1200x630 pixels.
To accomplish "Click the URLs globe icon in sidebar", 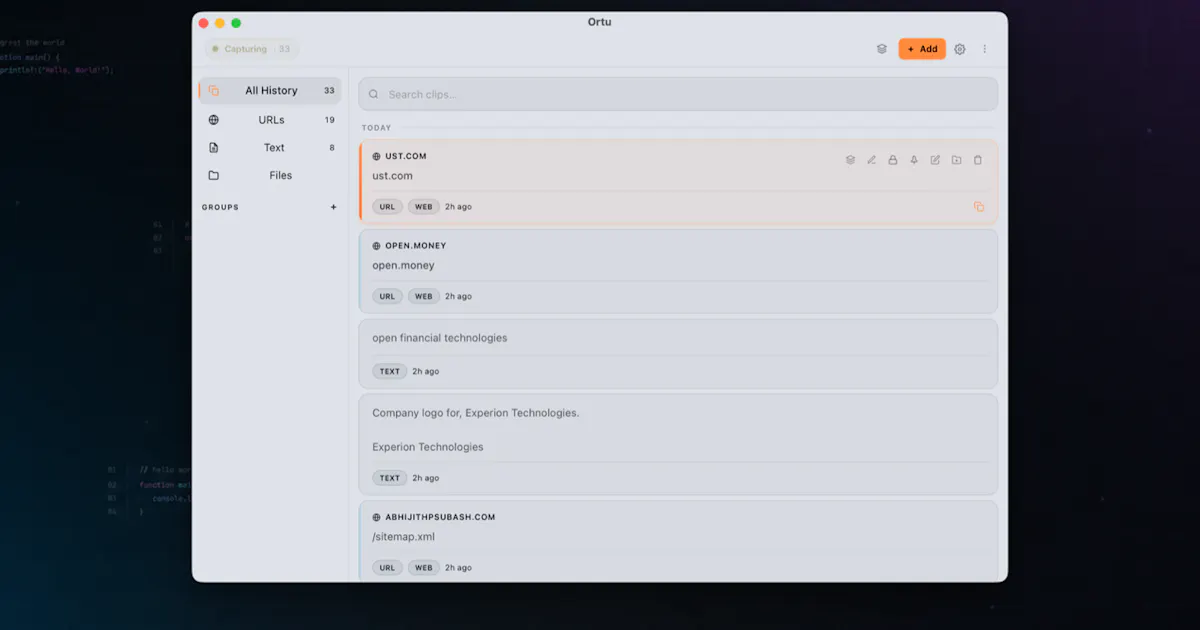I will [214, 120].
